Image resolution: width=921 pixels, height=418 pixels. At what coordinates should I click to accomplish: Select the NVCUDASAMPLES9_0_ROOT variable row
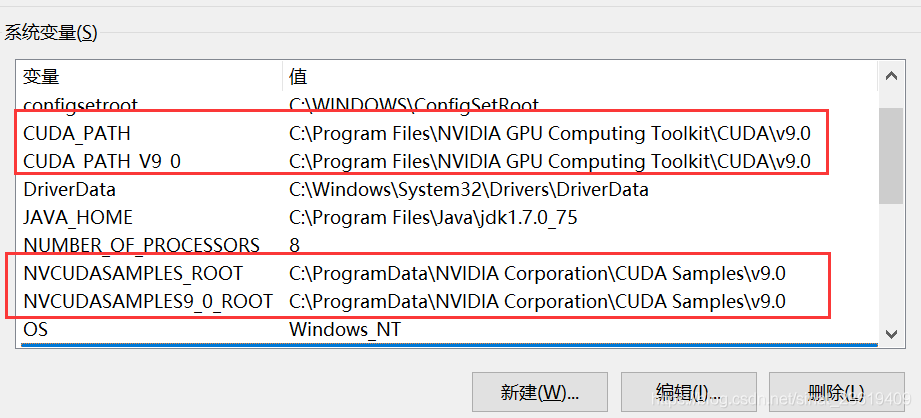pos(147,301)
